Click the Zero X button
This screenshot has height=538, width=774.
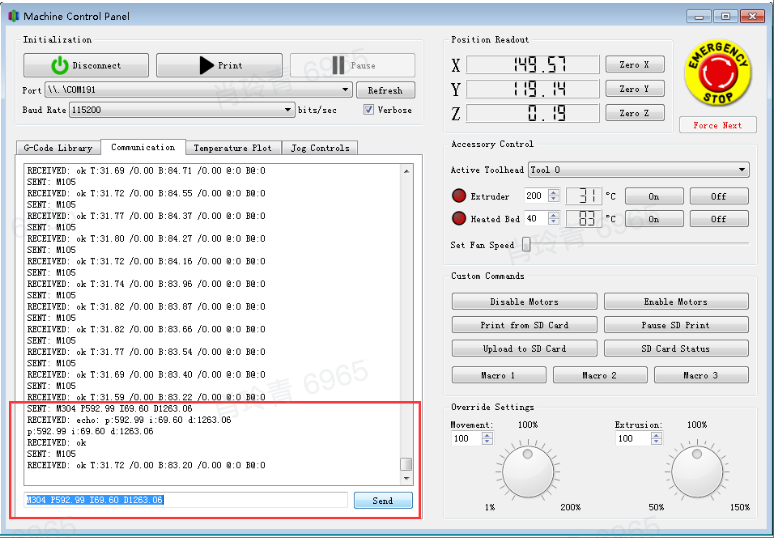(634, 65)
